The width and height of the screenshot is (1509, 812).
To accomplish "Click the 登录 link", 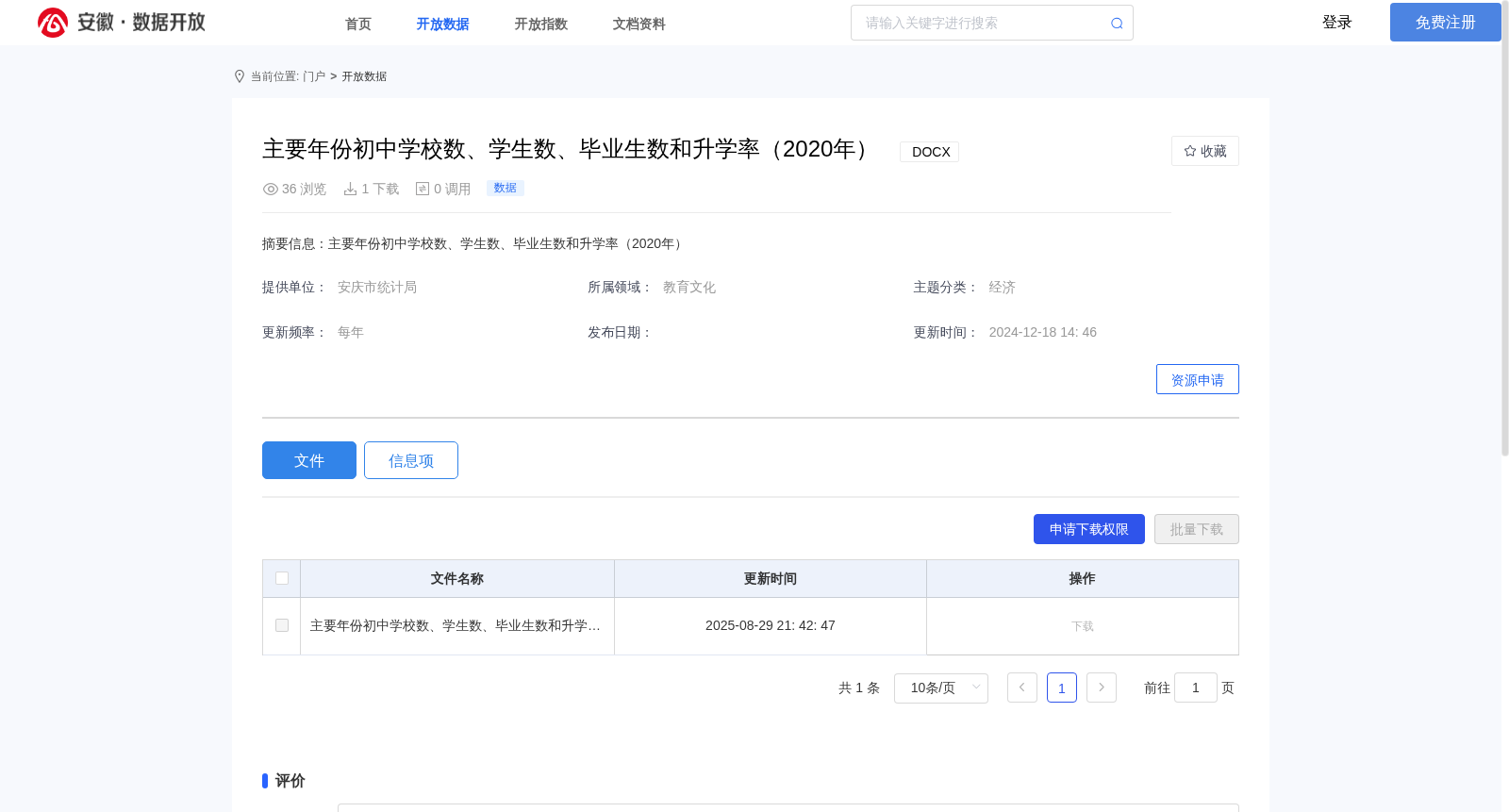I will tap(1337, 23).
